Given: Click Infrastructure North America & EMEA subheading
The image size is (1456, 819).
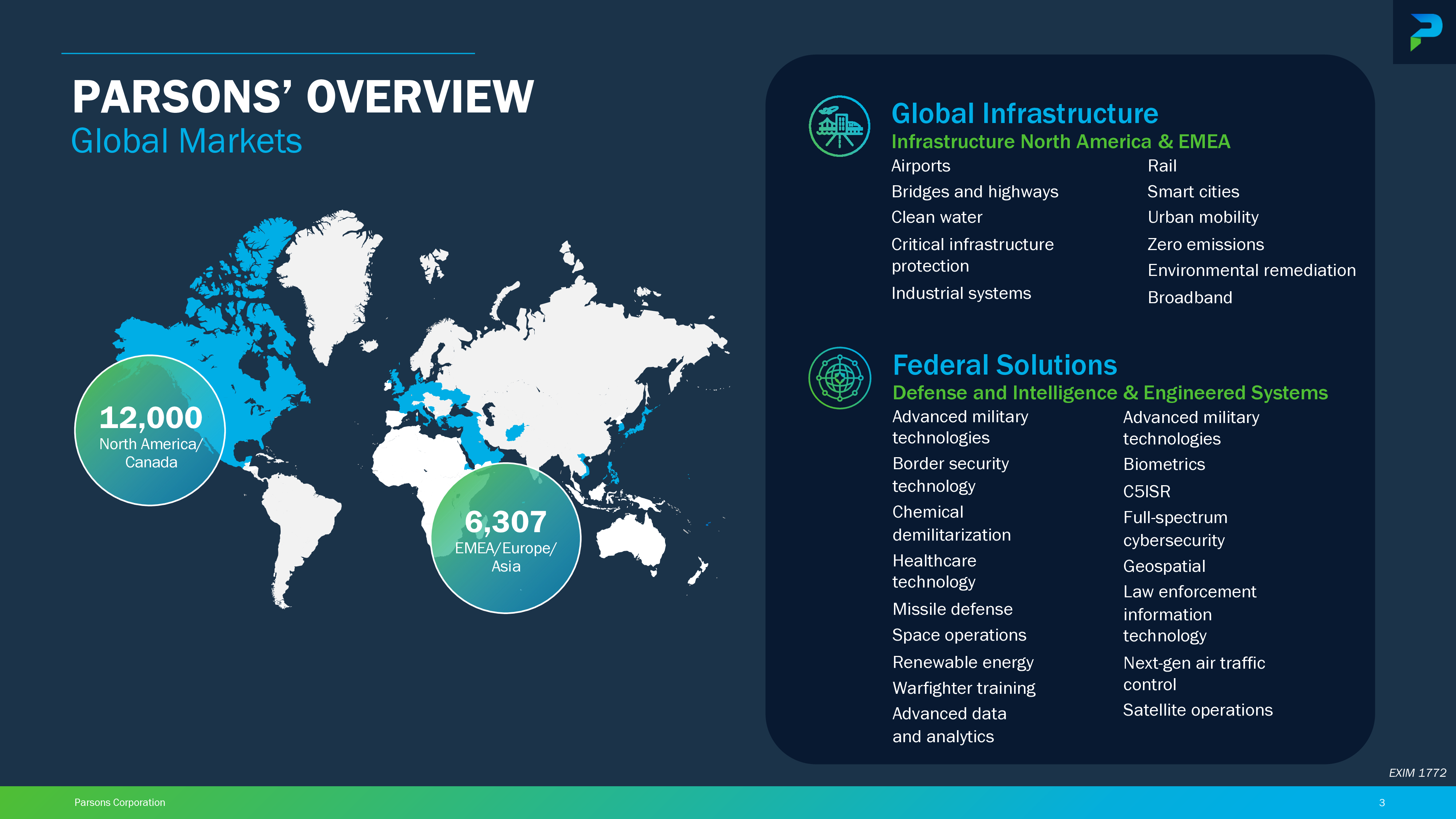Looking at the screenshot, I should point(1060,141).
